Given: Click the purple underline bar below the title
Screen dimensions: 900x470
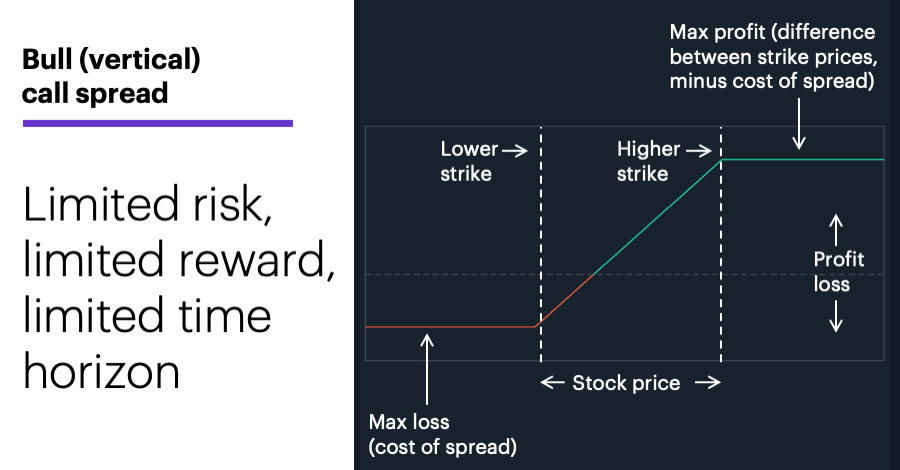Looking at the screenshot, I should pos(158,123).
